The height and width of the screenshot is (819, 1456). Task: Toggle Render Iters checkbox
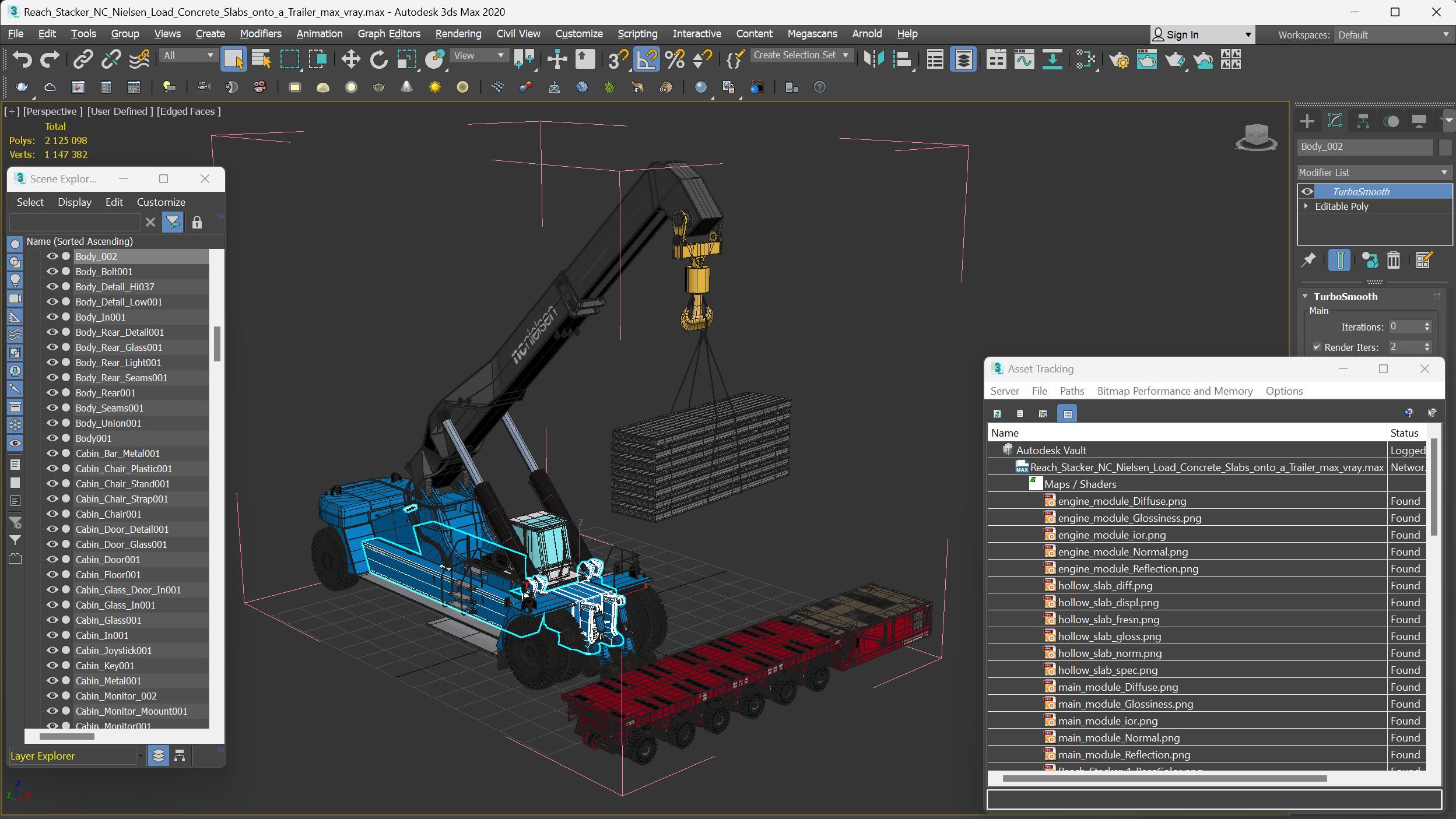[x=1317, y=347]
